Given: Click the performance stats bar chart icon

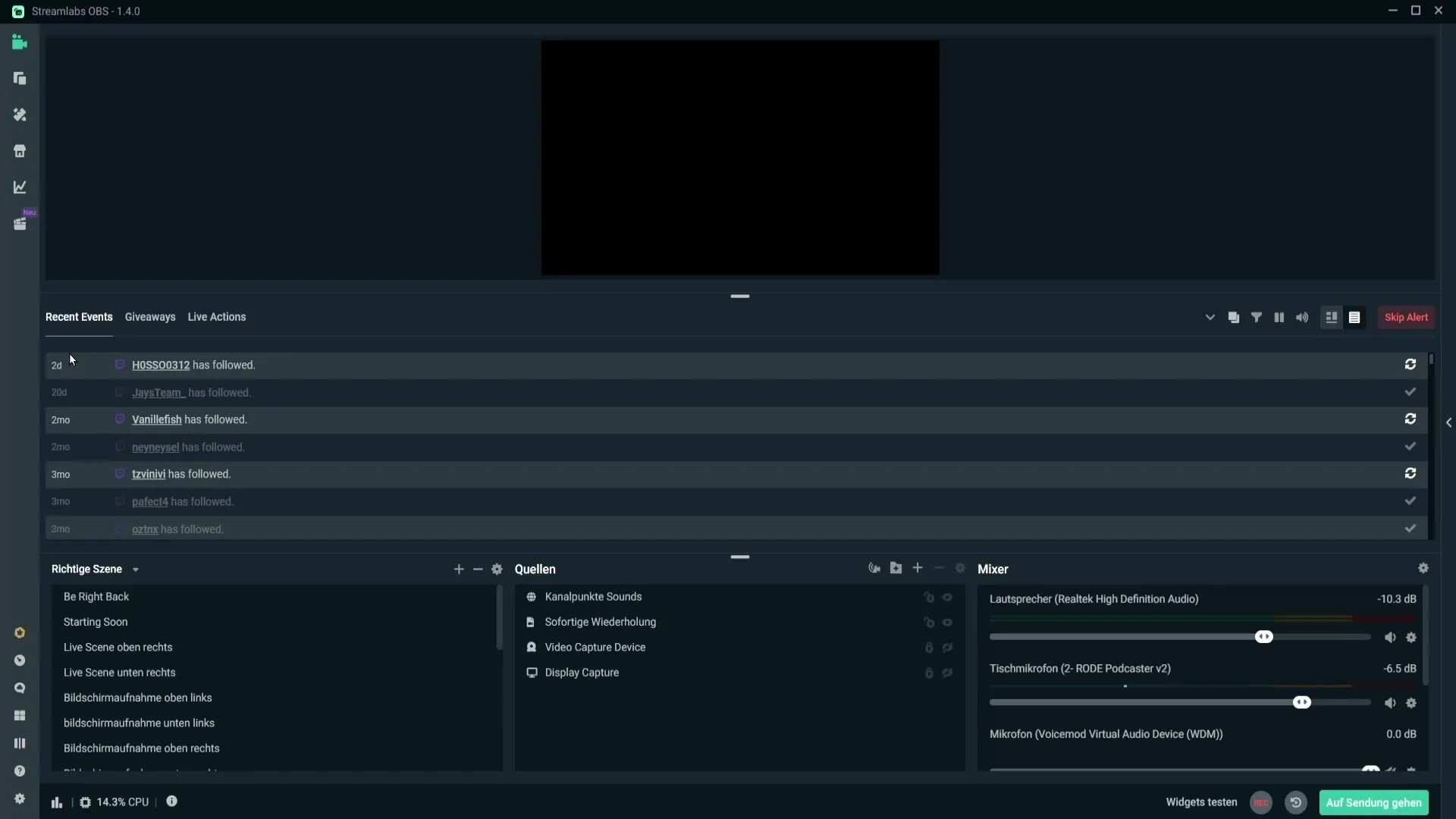Looking at the screenshot, I should [57, 802].
